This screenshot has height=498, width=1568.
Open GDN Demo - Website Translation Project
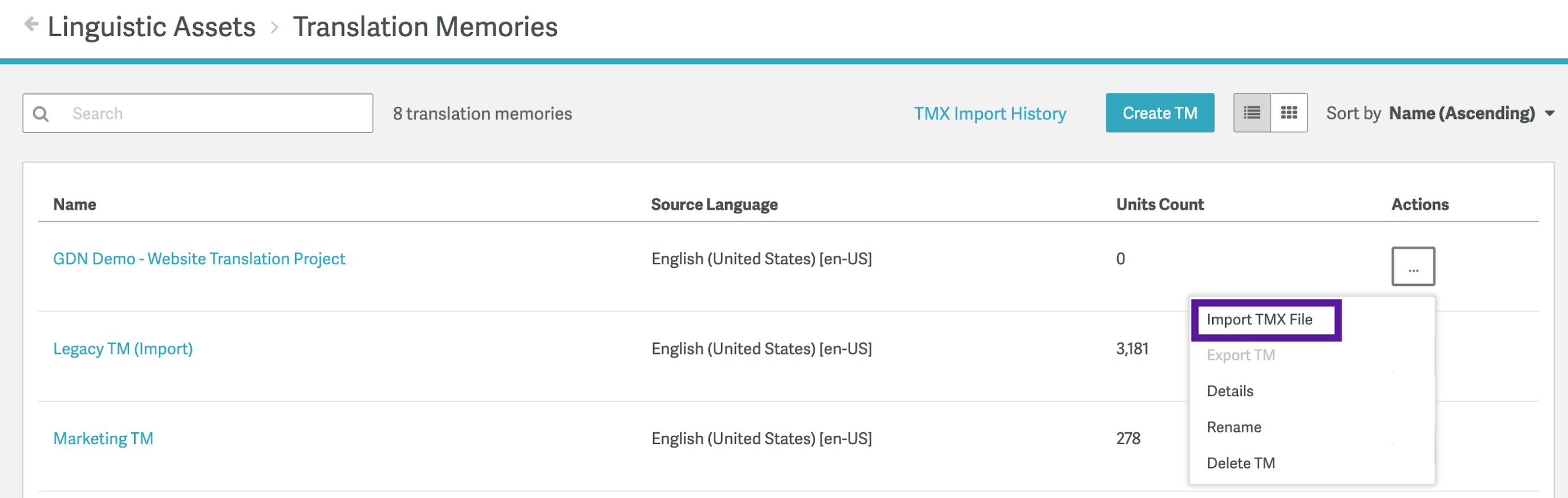(x=199, y=259)
